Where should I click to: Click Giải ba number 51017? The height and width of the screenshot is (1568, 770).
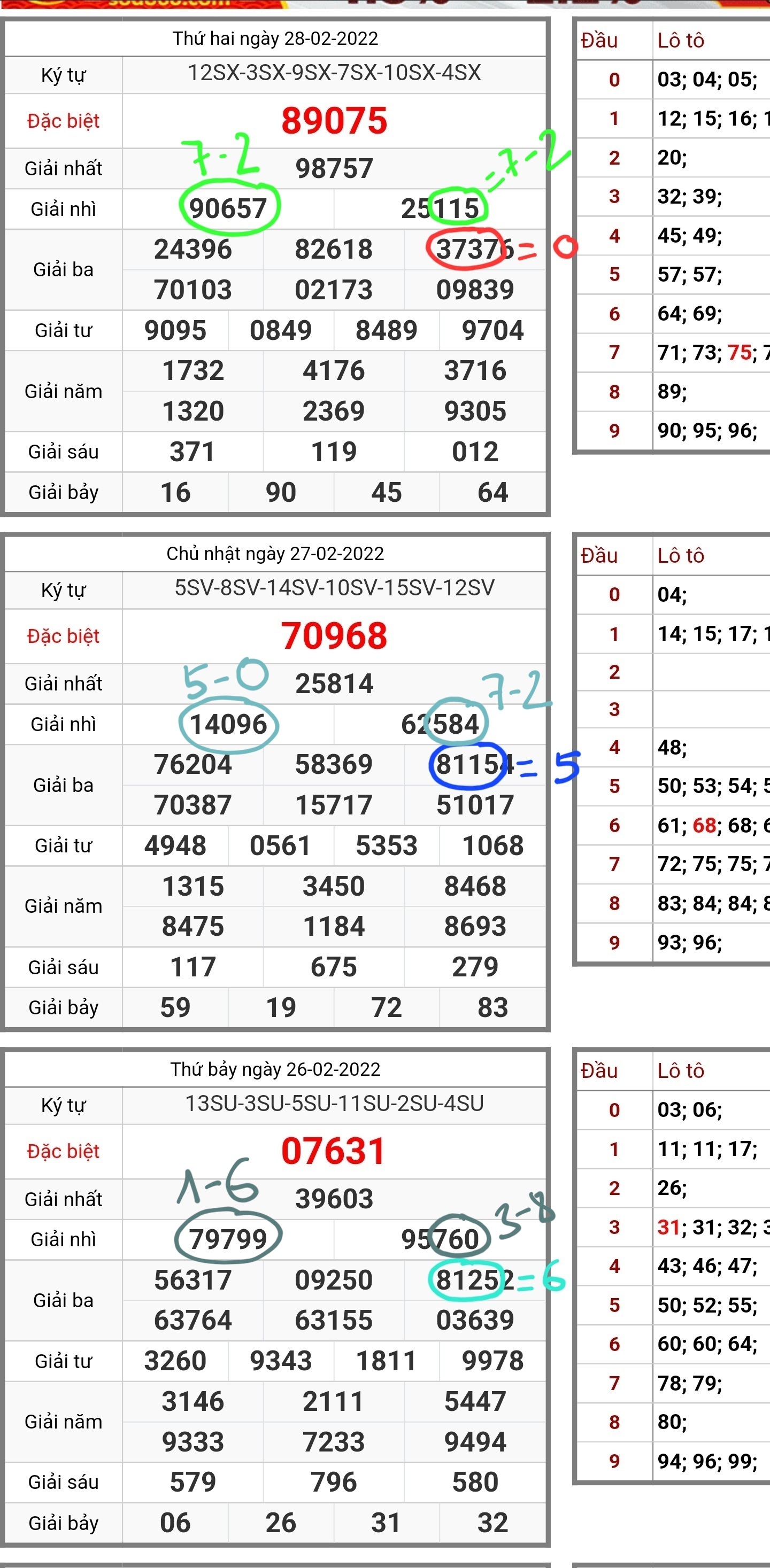click(475, 805)
